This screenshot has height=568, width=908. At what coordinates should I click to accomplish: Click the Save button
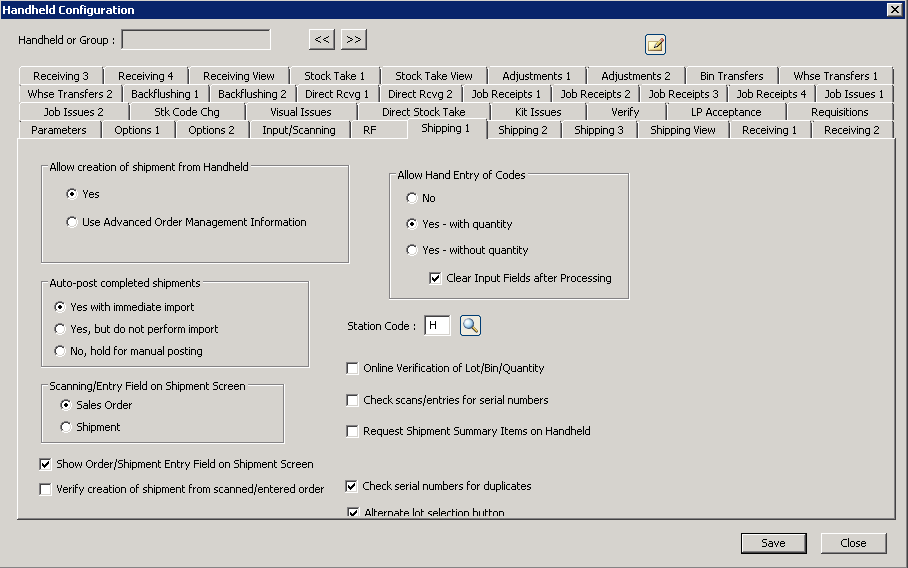tap(773, 543)
